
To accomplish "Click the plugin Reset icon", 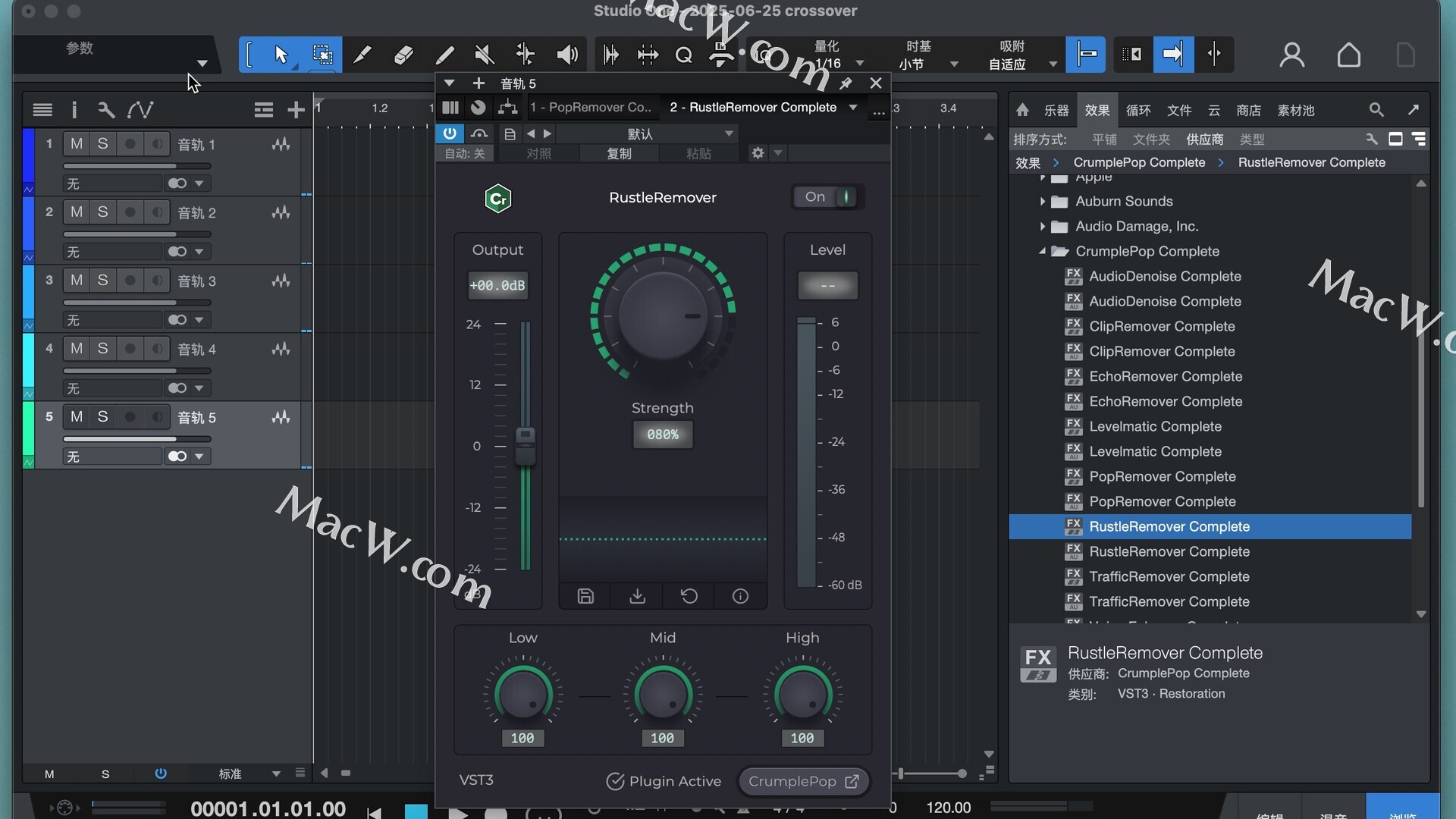I will point(689,596).
